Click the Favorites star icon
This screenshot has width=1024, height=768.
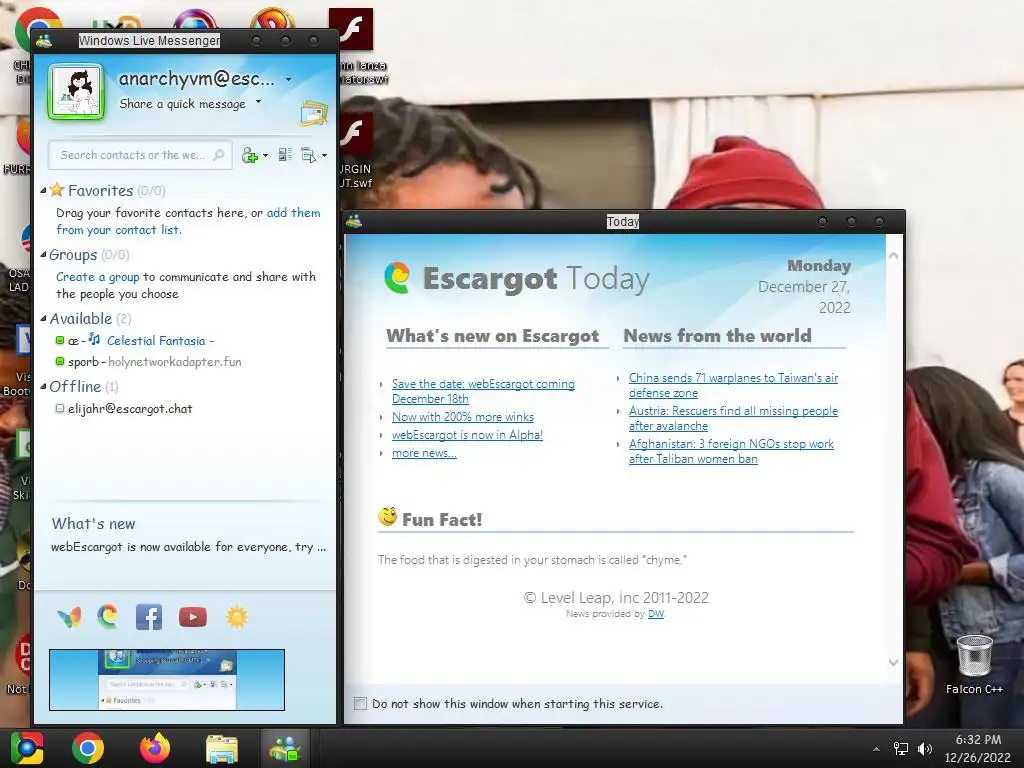(57, 190)
